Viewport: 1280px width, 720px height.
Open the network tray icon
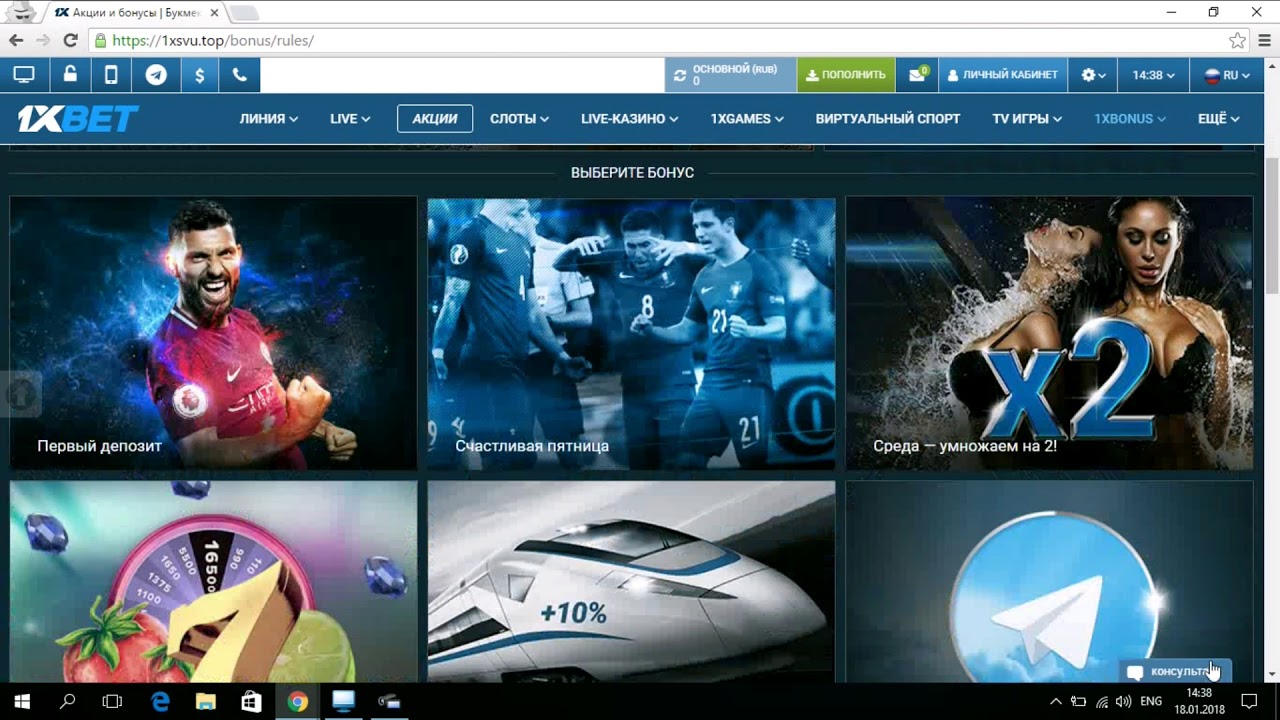click(x=1101, y=702)
